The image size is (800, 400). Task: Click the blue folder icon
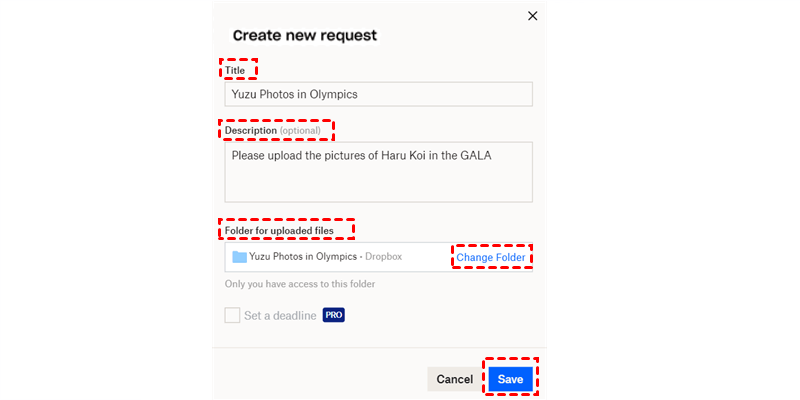239,257
